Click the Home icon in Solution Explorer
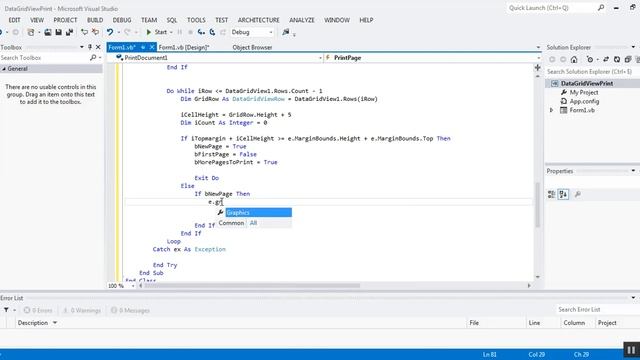 click(x=574, y=60)
